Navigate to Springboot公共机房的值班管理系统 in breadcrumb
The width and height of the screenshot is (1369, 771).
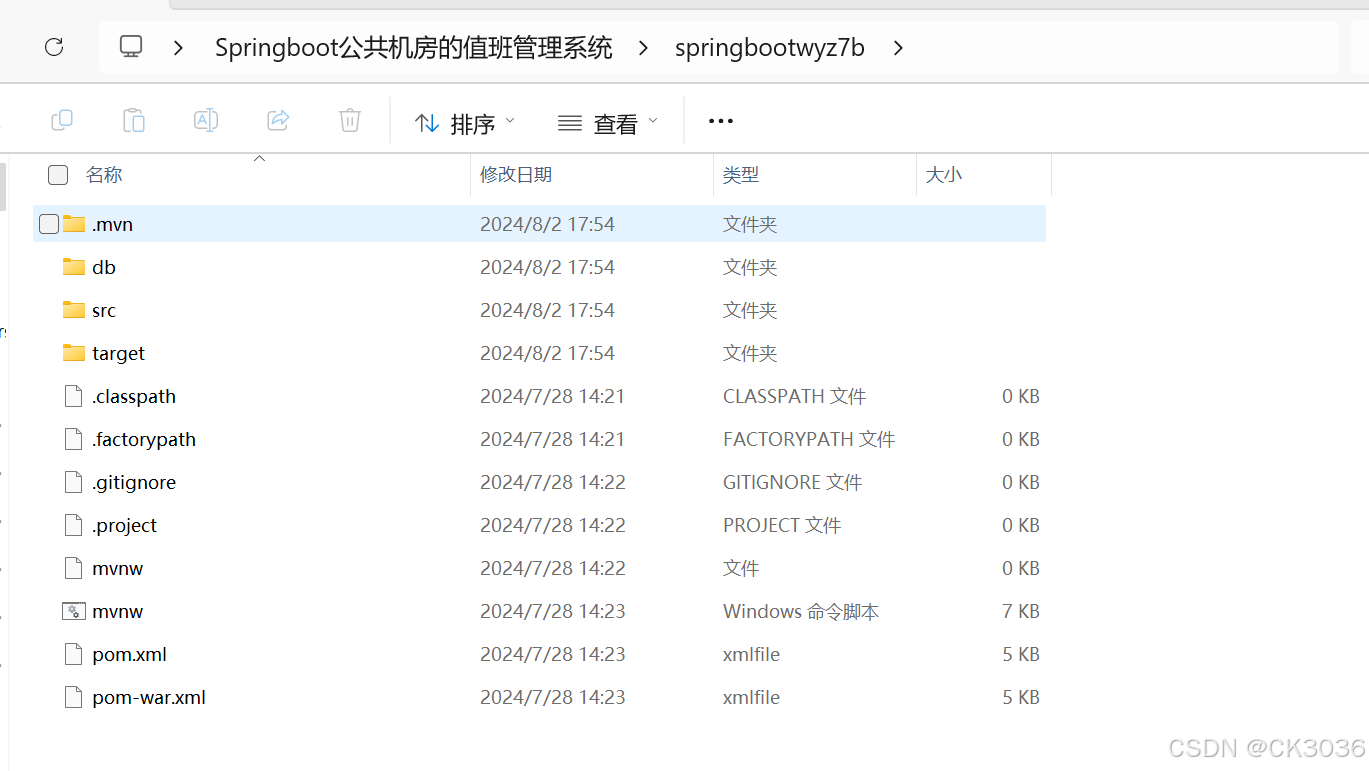[x=412, y=47]
